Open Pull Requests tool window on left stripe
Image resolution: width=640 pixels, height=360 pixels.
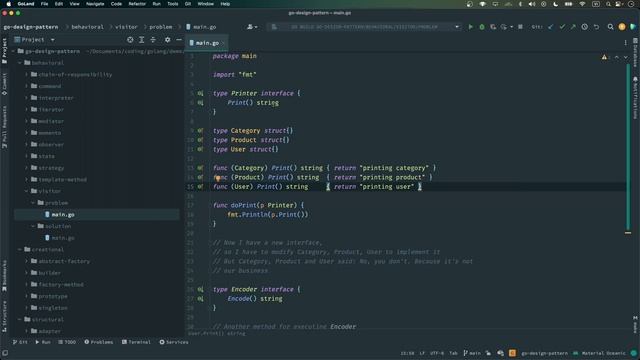4,127
